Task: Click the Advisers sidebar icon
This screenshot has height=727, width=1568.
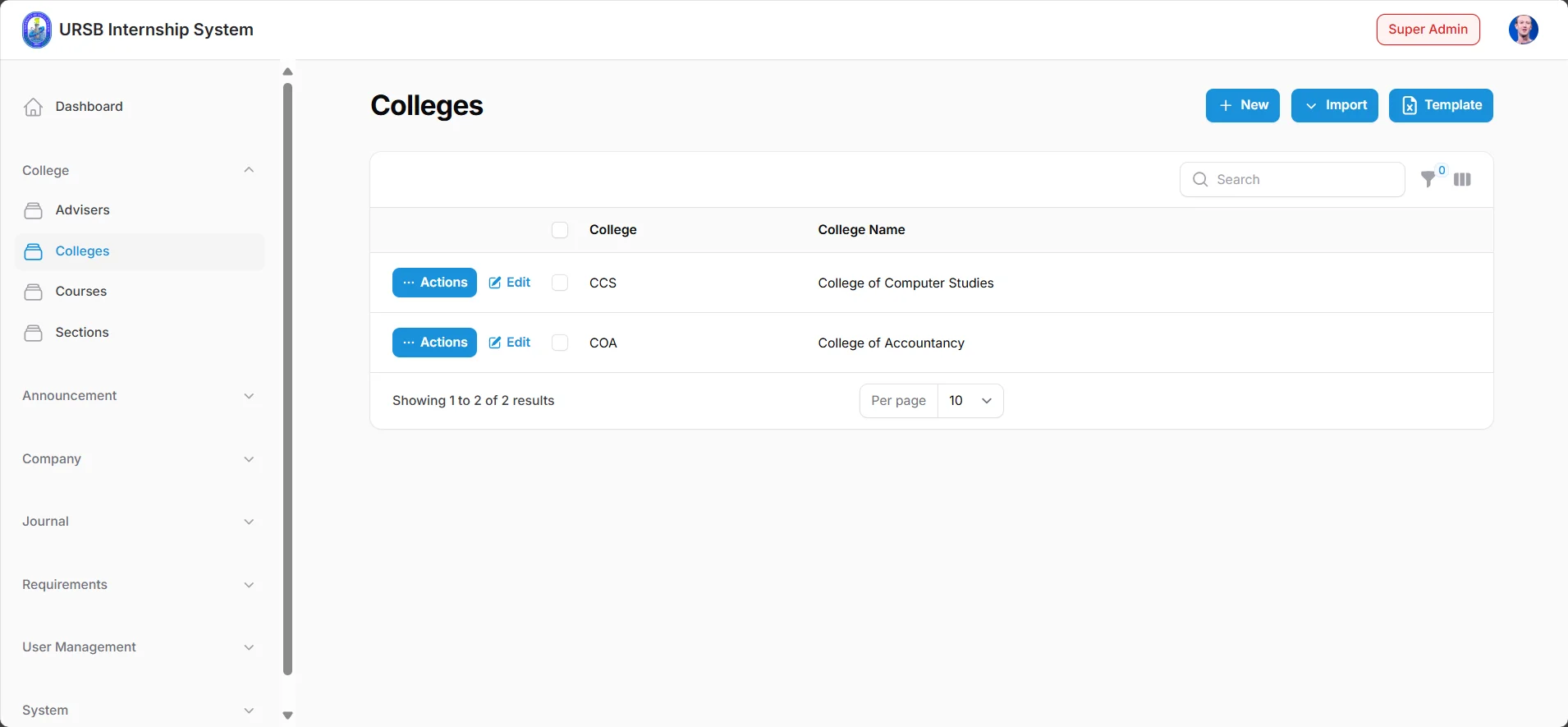Action: (x=34, y=210)
